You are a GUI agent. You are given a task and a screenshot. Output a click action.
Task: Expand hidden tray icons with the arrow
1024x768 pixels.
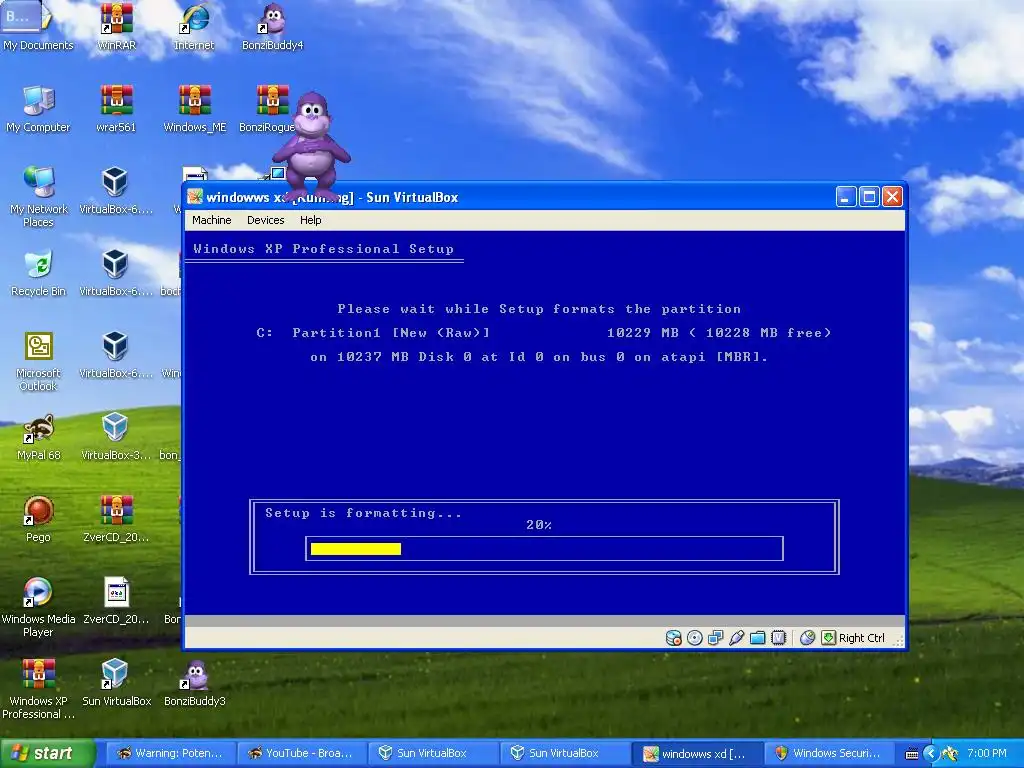click(932, 753)
